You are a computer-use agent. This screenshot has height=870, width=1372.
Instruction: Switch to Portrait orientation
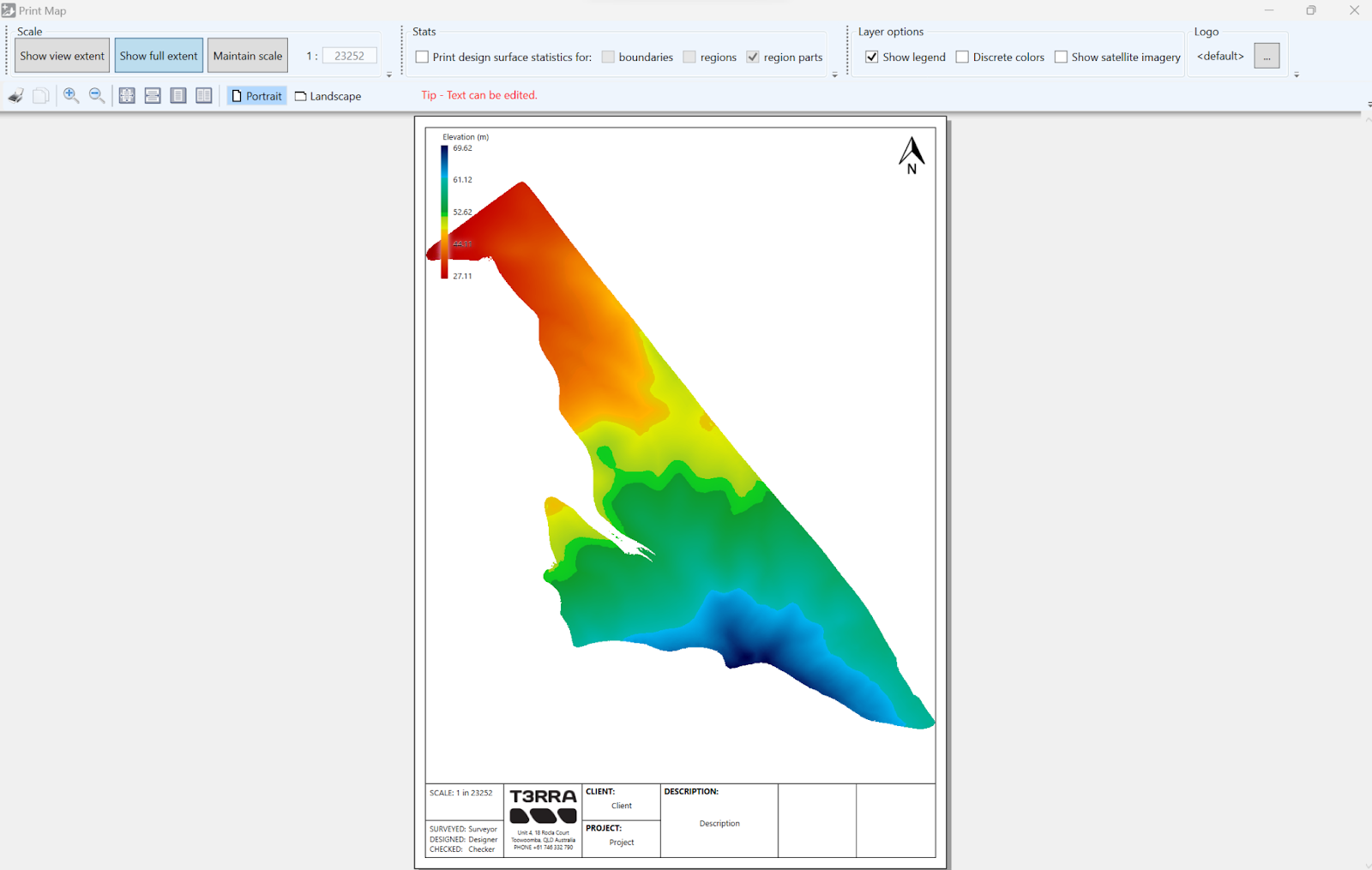pos(256,96)
